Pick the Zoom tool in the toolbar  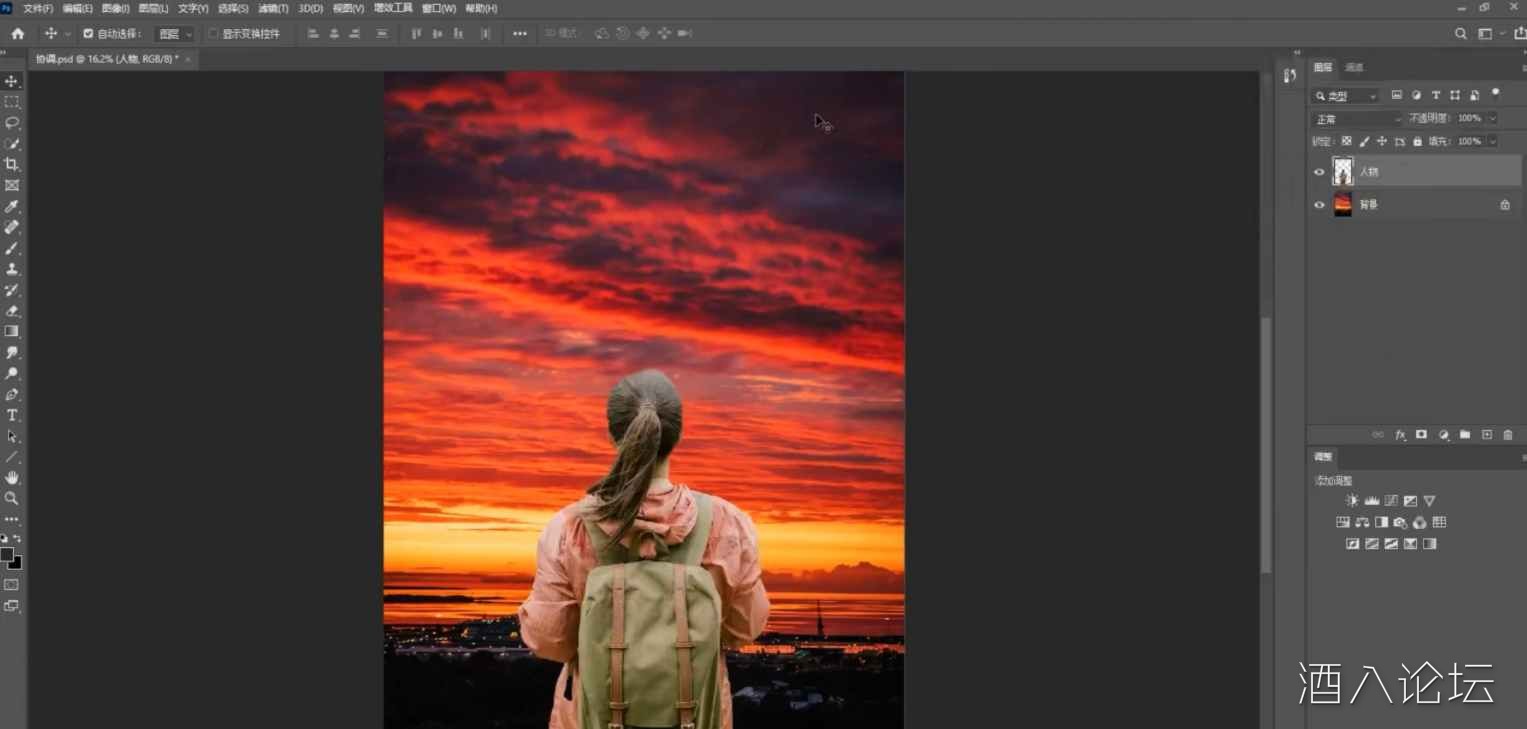pos(12,498)
